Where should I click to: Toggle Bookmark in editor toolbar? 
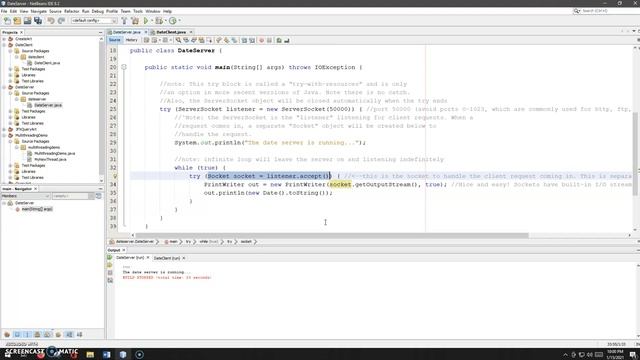click(x=234, y=40)
